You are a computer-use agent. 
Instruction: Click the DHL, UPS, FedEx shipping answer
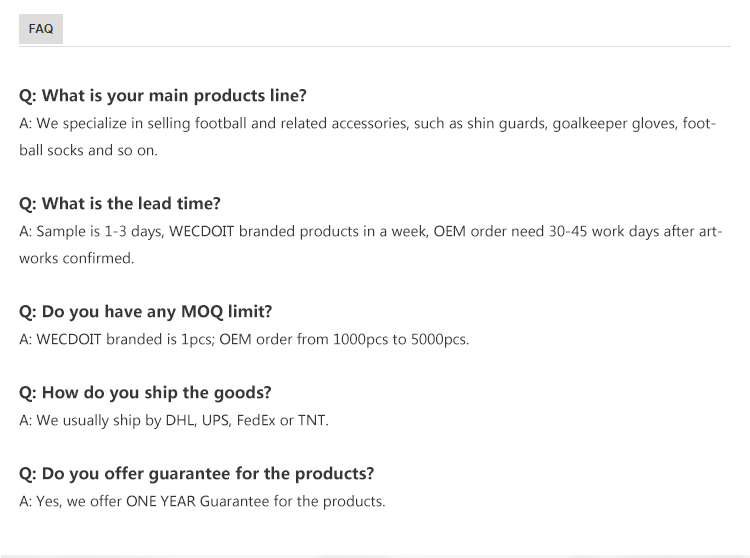pos(174,421)
